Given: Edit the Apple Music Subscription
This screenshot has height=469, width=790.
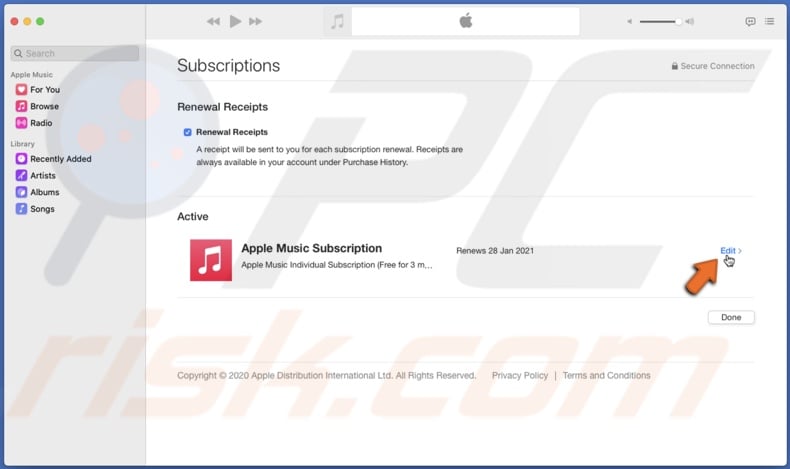Looking at the screenshot, I should click(x=728, y=250).
